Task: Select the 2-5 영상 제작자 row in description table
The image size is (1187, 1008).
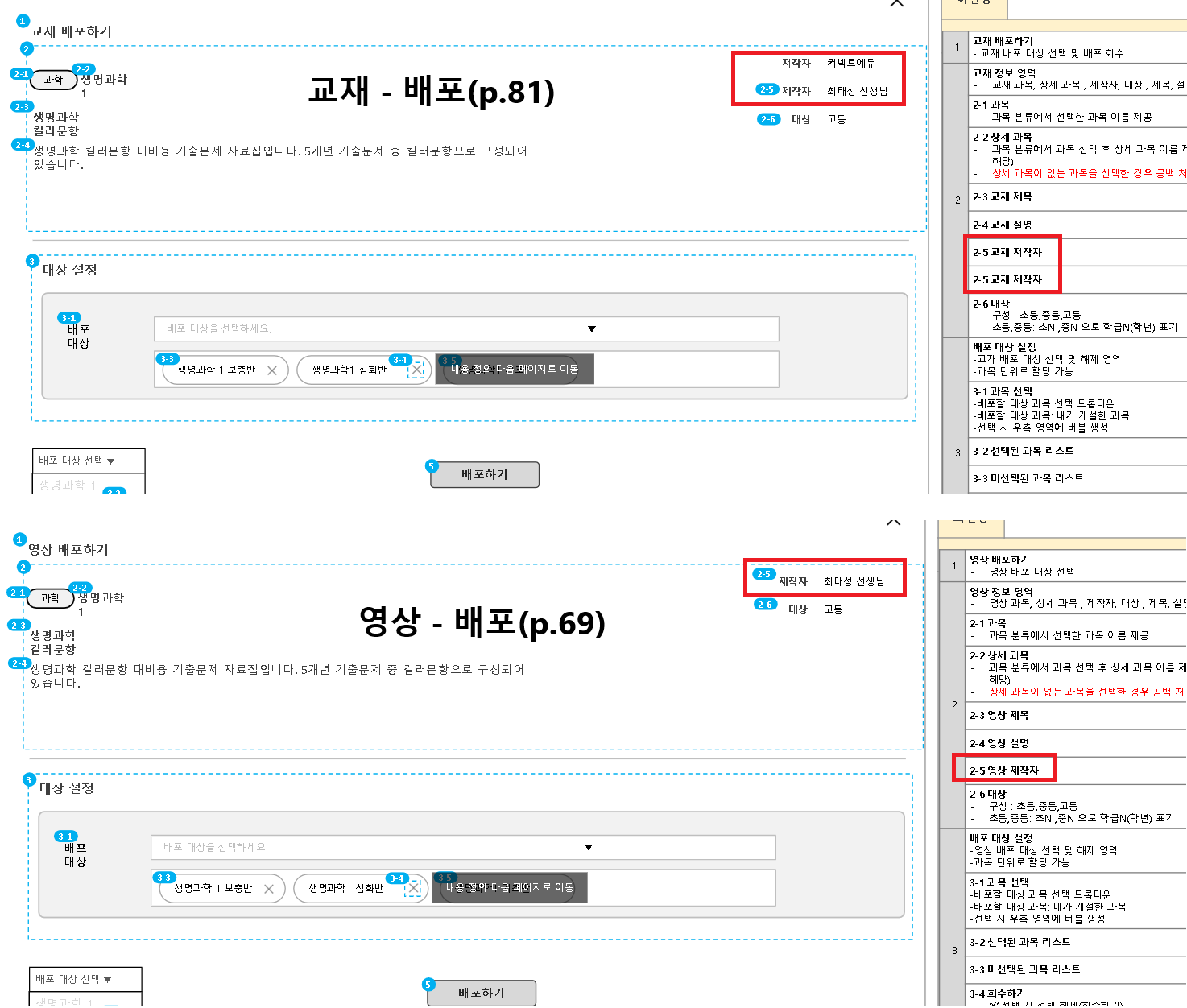Action: click(x=1004, y=770)
